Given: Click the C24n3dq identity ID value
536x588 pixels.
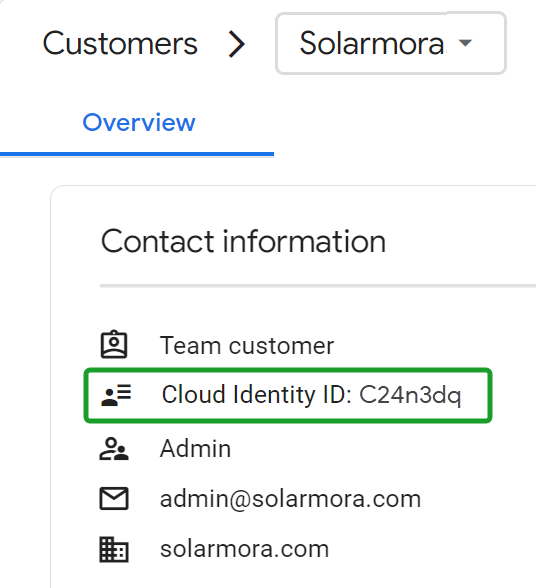Looking at the screenshot, I should [x=410, y=395].
